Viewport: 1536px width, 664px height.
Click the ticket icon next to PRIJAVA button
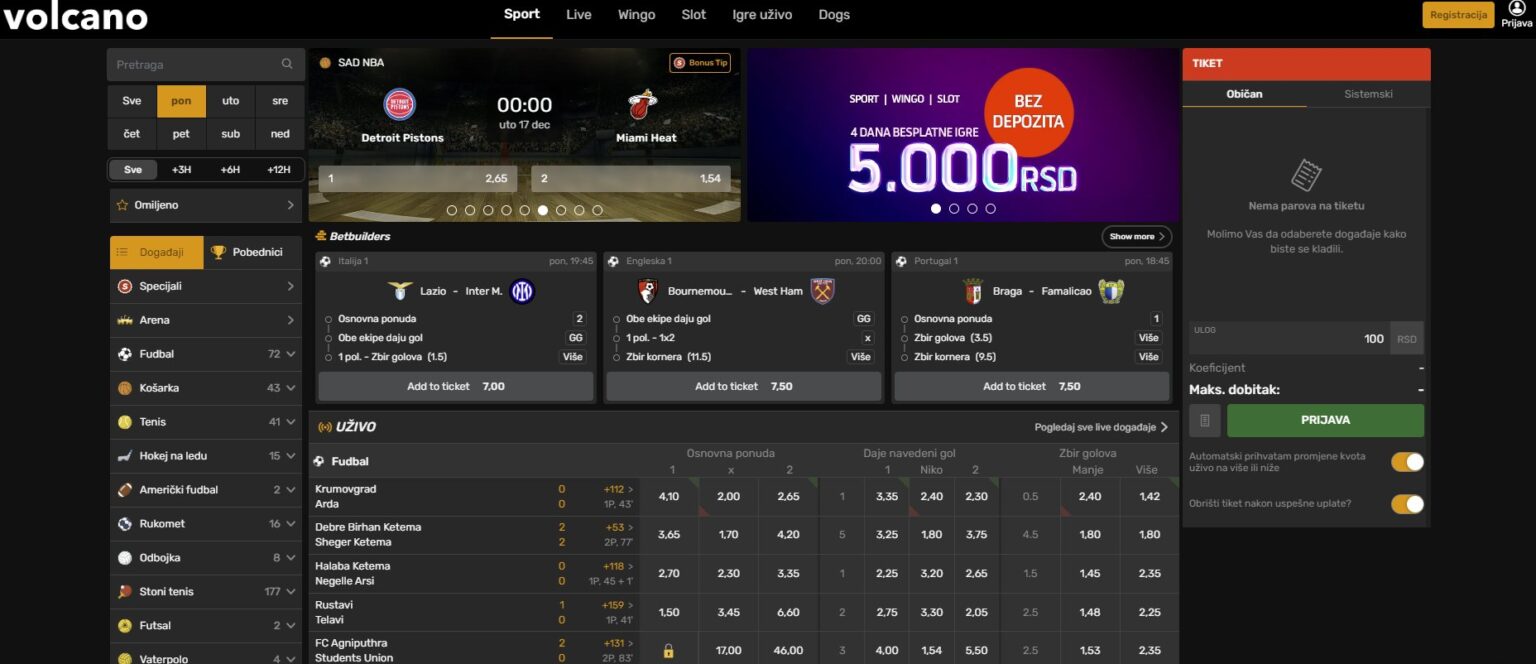pos(1204,420)
